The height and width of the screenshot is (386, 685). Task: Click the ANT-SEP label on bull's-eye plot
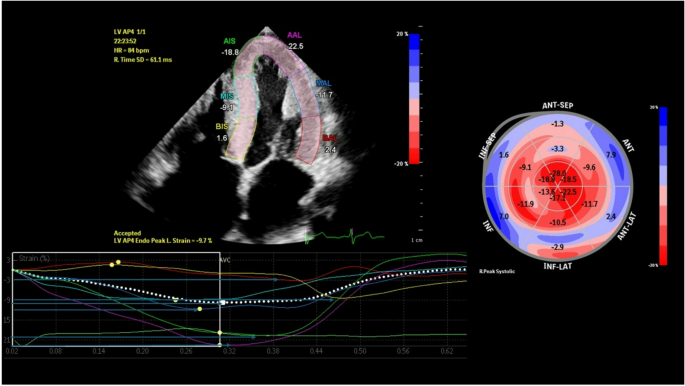pos(557,106)
